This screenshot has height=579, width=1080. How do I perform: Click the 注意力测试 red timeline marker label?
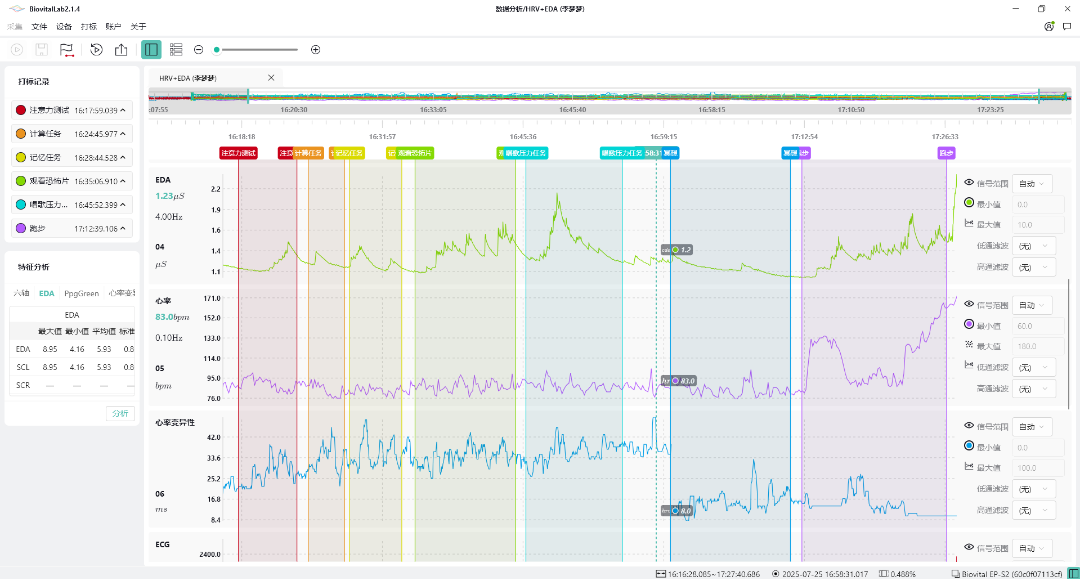238,153
